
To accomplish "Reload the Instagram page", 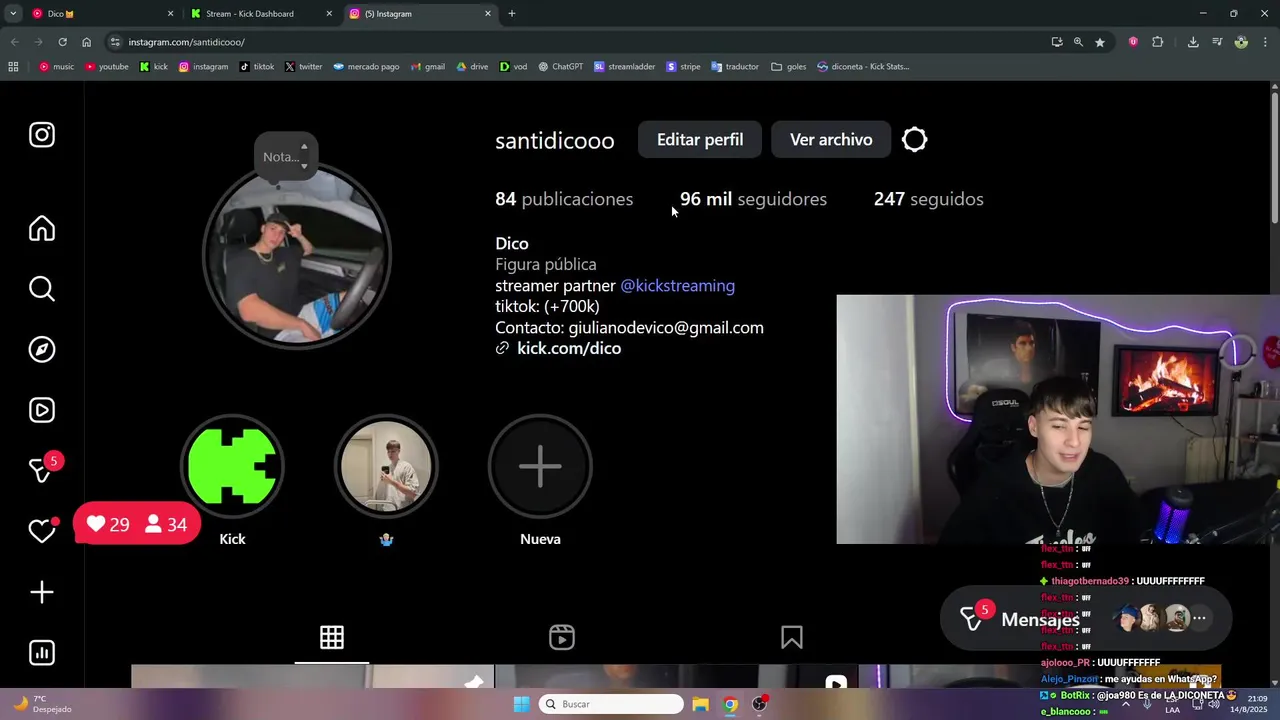I will (62, 42).
